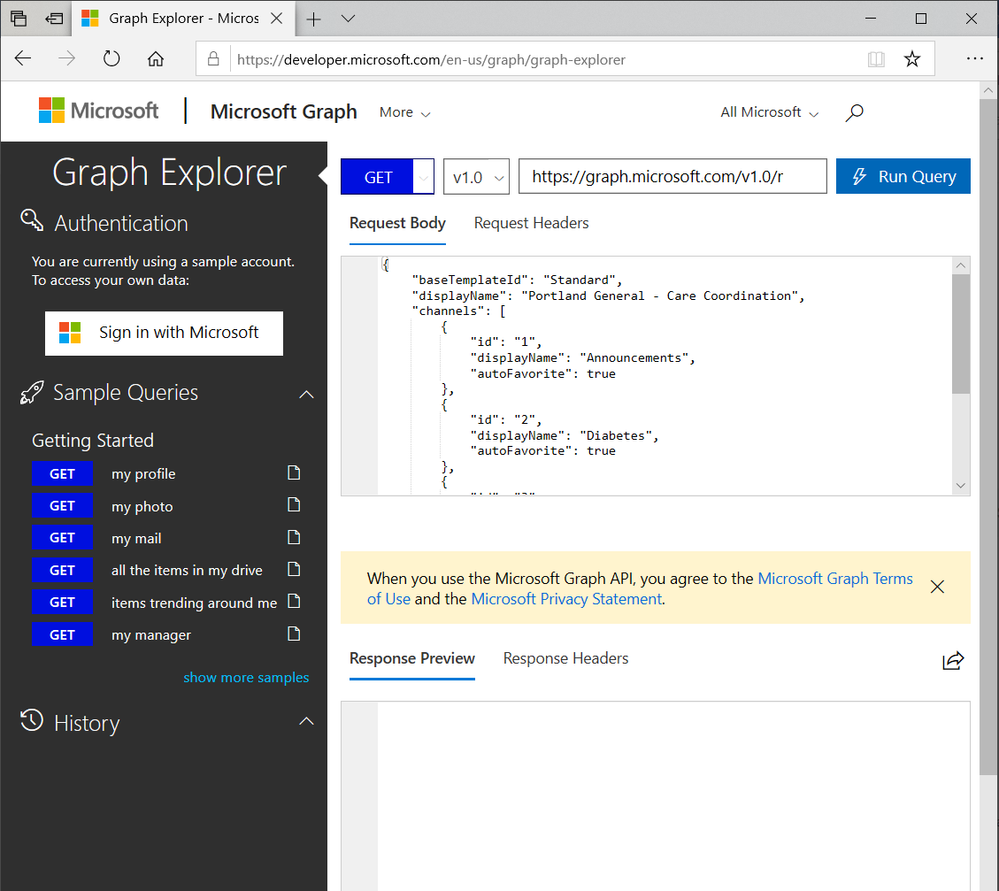Open the reading view icon
The width and height of the screenshot is (999, 891).
coord(876,59)
